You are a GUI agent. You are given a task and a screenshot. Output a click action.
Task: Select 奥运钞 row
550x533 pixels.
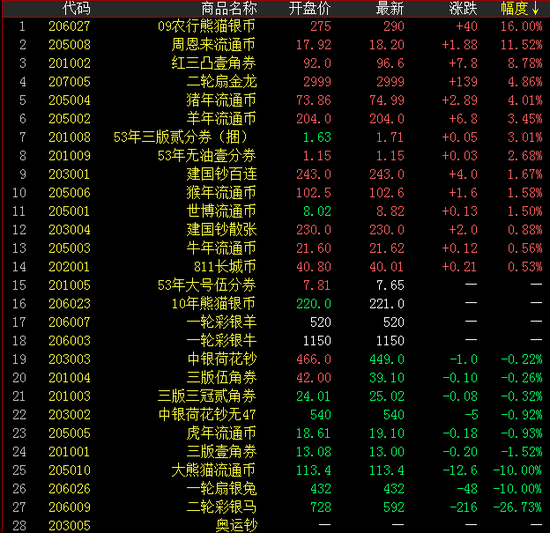[x=275, y=526]
